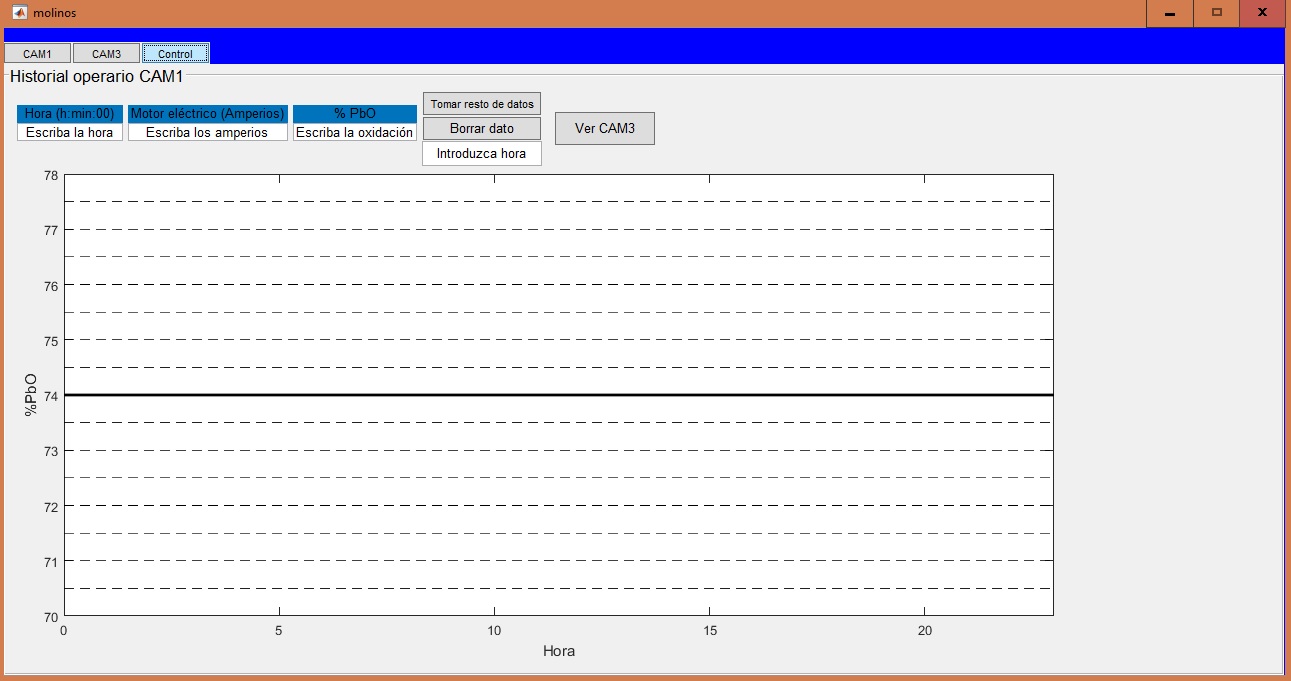
Task: Click the 'Tomar resto de datos' button
Action: tap(482, 103)
